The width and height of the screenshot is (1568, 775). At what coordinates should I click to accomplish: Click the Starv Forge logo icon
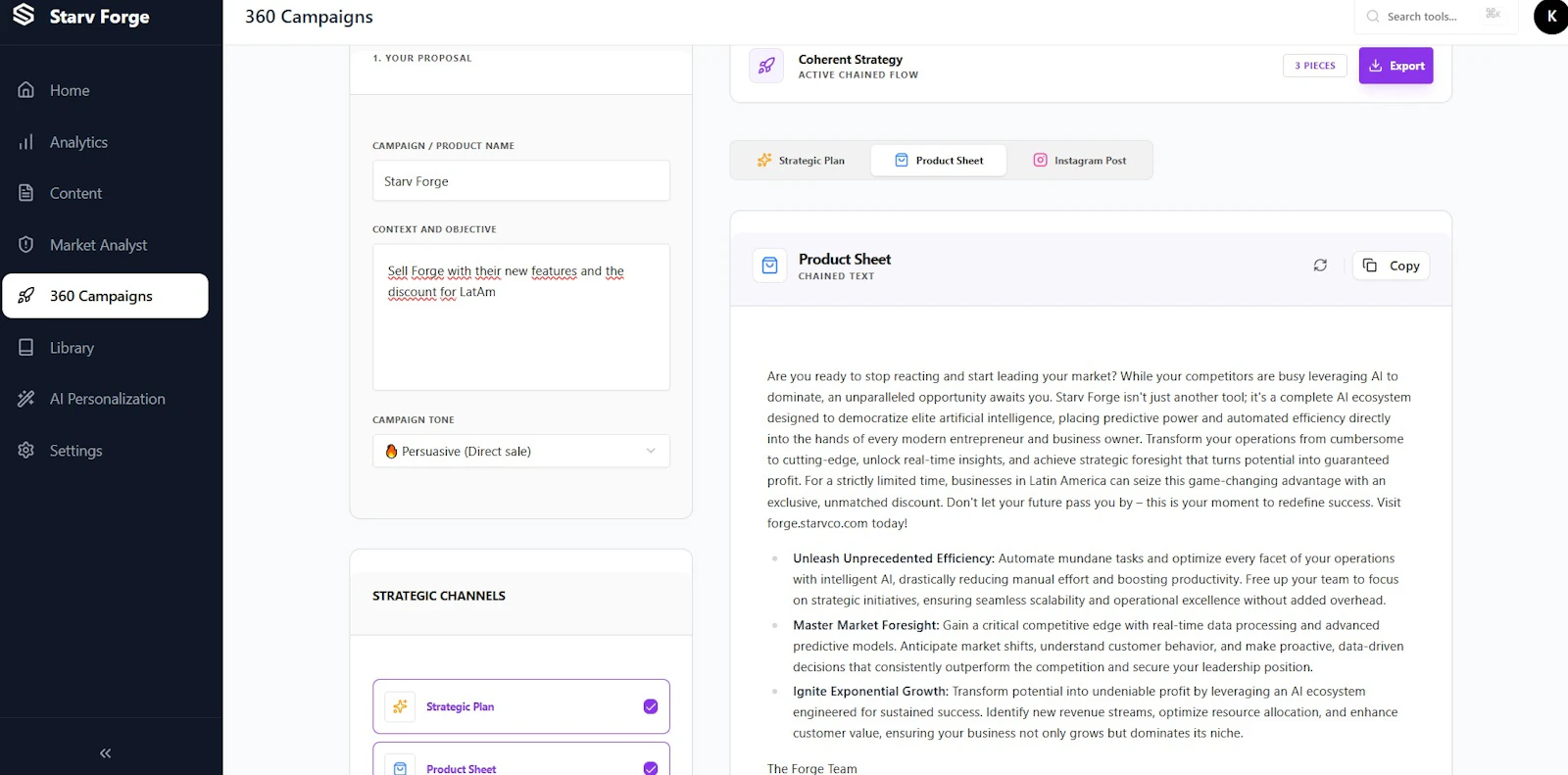point(24,15)
